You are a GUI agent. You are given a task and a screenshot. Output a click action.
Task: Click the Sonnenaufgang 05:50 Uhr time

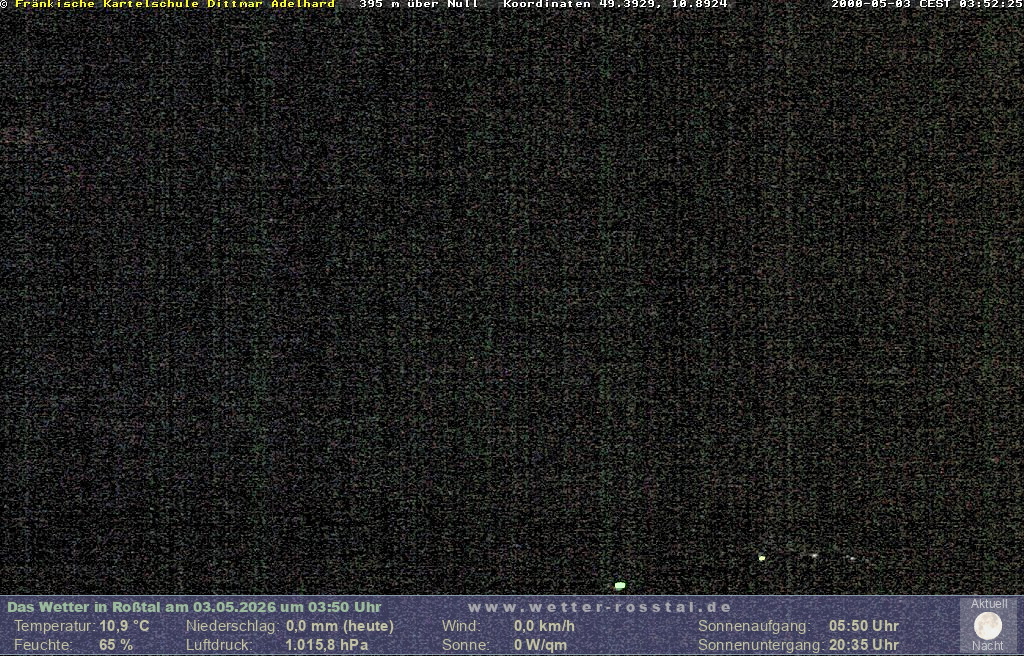click(x=864, y=626)
